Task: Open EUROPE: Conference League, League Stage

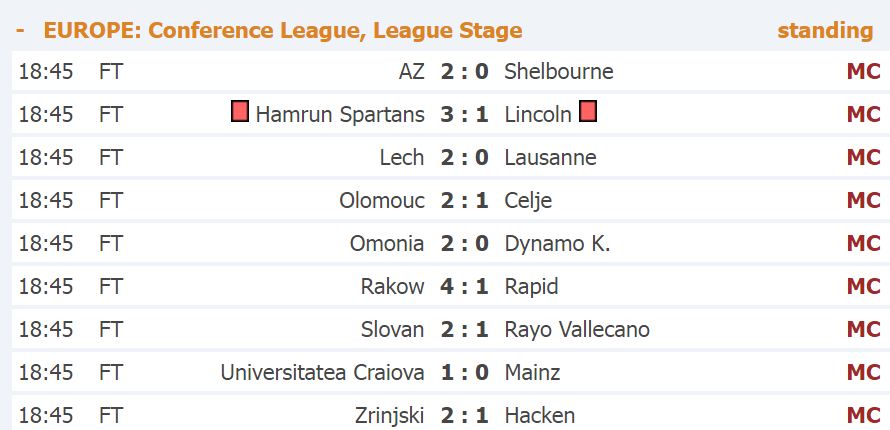Action: (x=283, y=31)
